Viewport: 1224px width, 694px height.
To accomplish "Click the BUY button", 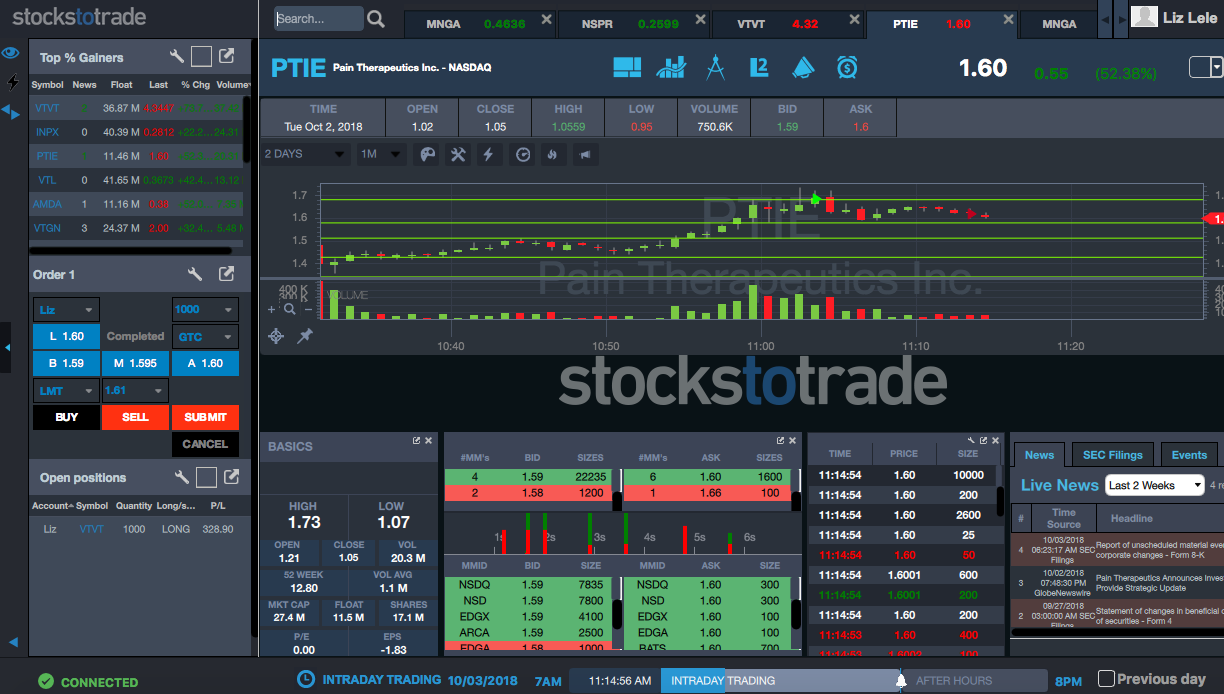I will [x=66, y=417].
